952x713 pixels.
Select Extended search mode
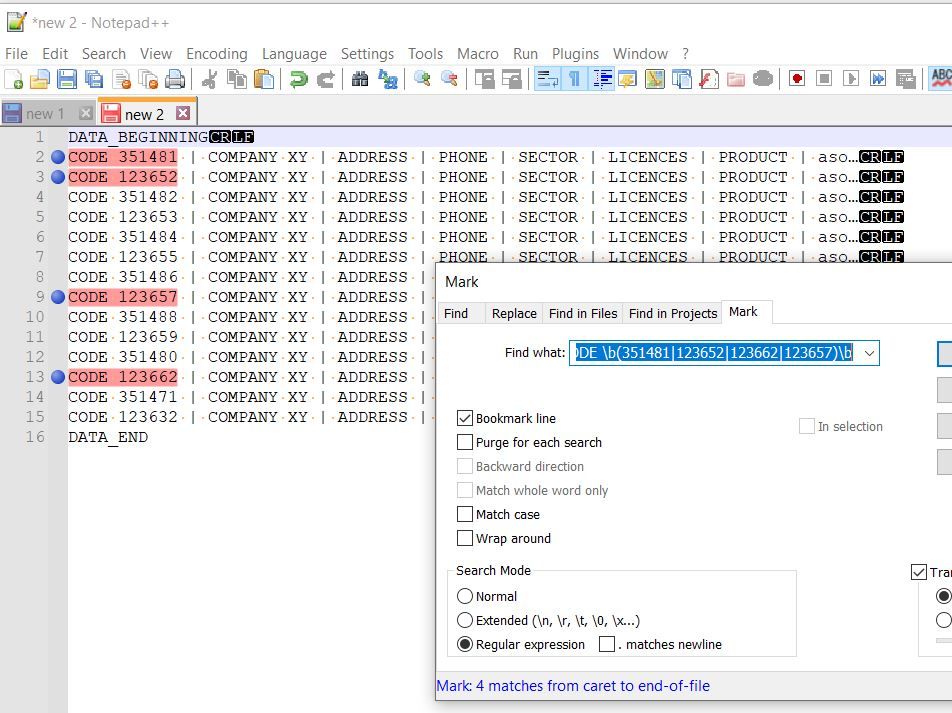tap(464, 620)
